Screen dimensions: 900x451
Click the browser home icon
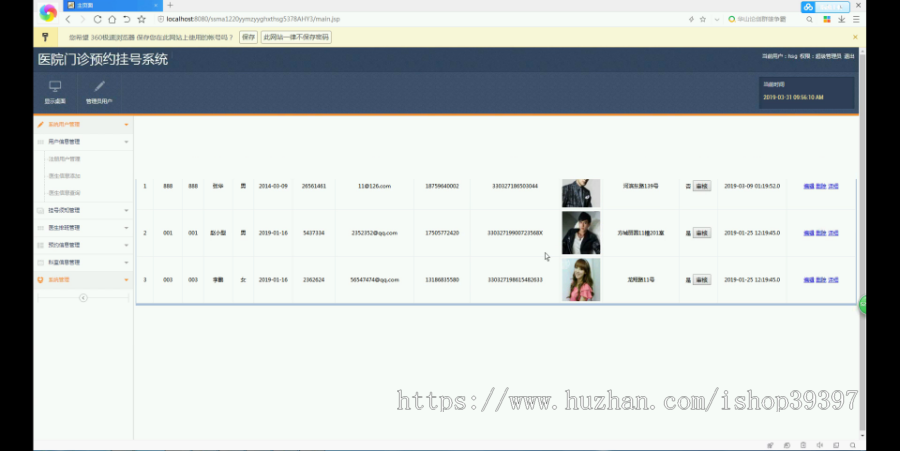112,19
